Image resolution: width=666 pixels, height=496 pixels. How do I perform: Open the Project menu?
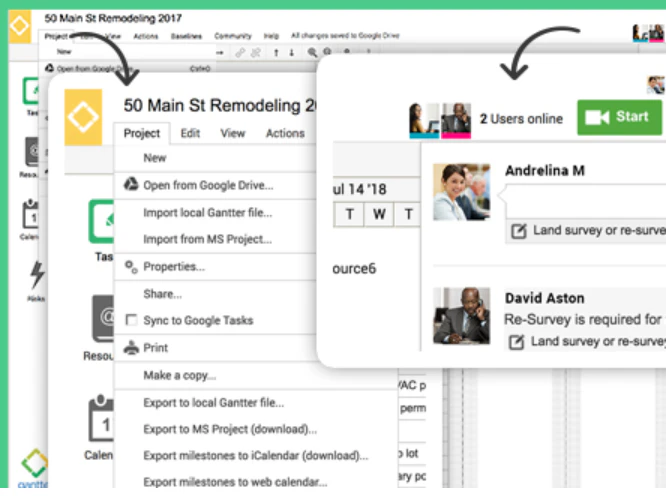(x=142, y=133)
